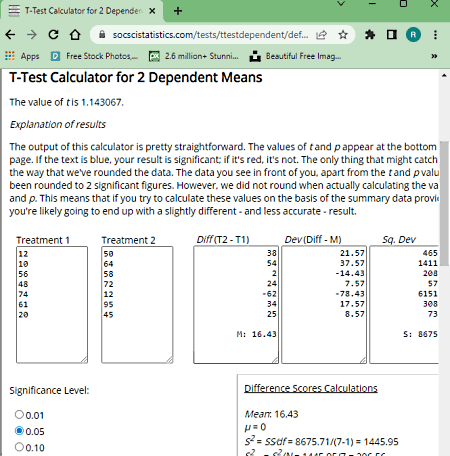Minimize the browser window
This screenshot has width=450, height=456.
[x=372, y=4]
